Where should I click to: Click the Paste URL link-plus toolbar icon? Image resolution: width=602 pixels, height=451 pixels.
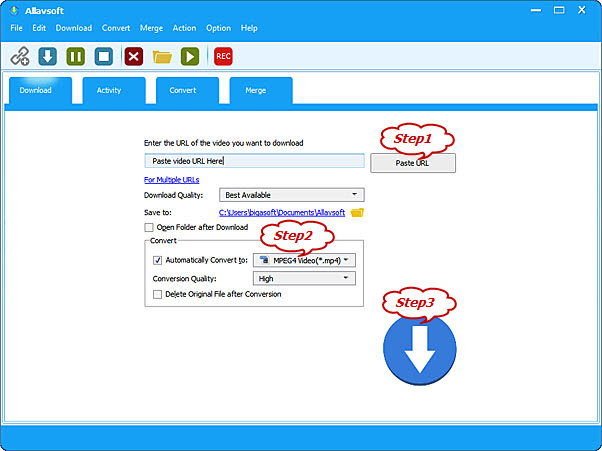point(20,56)
